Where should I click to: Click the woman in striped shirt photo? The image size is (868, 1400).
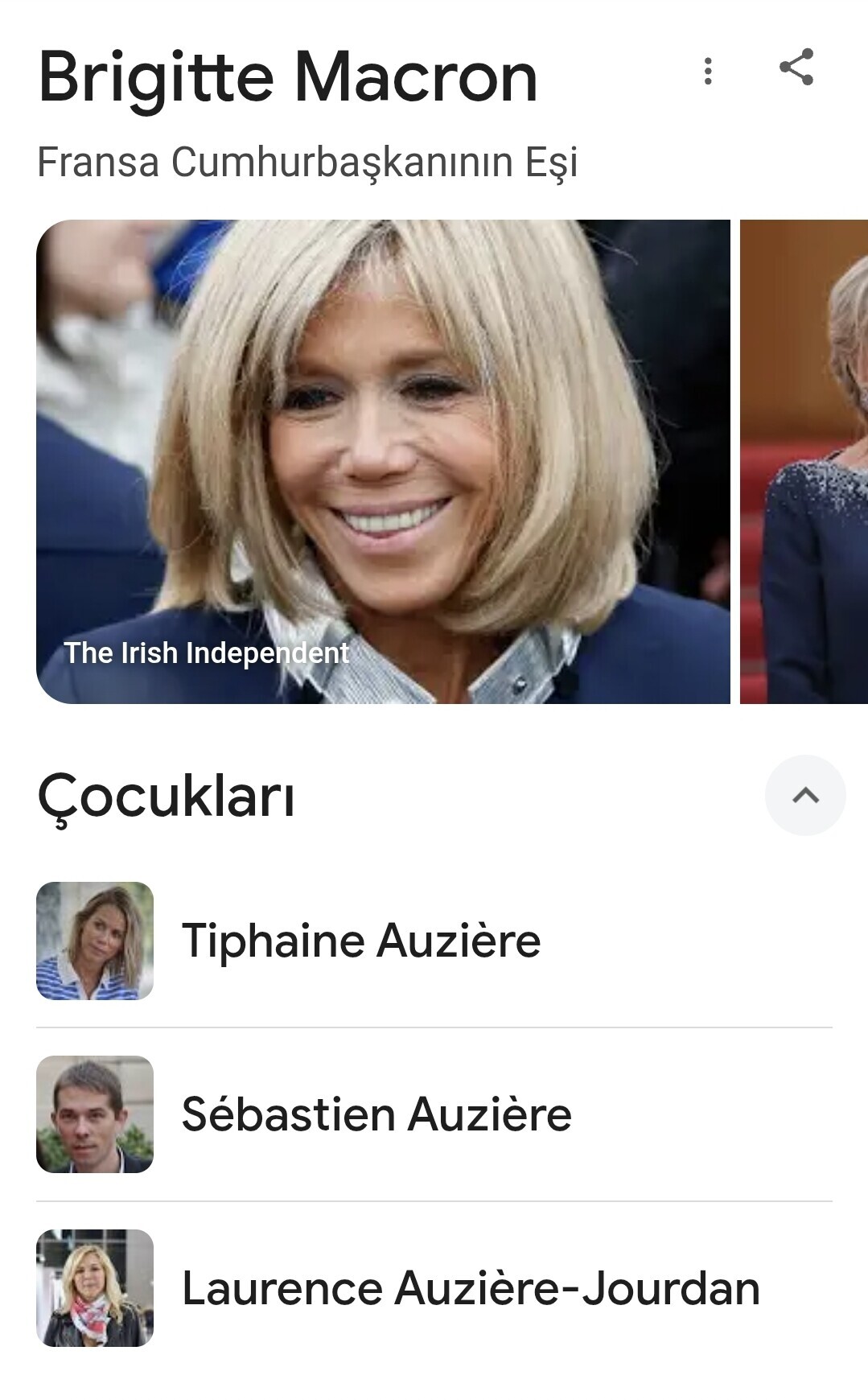(95, 941)
